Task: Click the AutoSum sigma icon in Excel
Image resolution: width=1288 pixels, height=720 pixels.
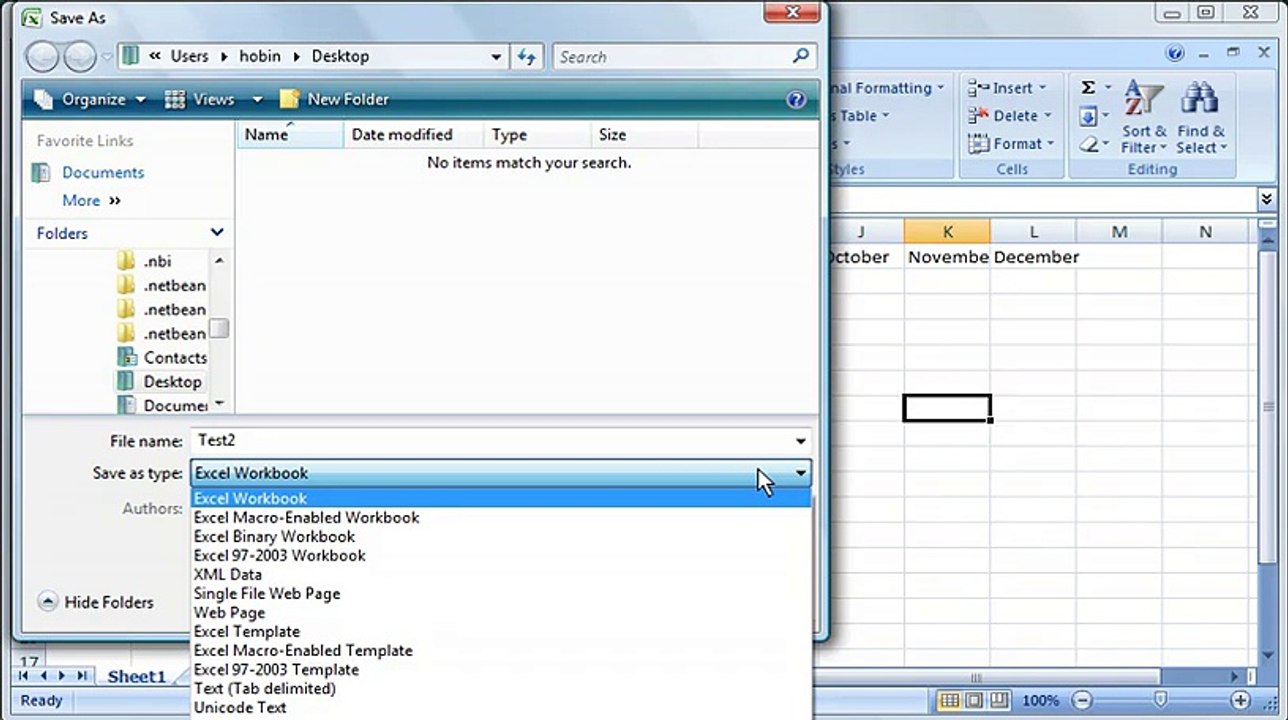Action: click(x=1088, y=88)
